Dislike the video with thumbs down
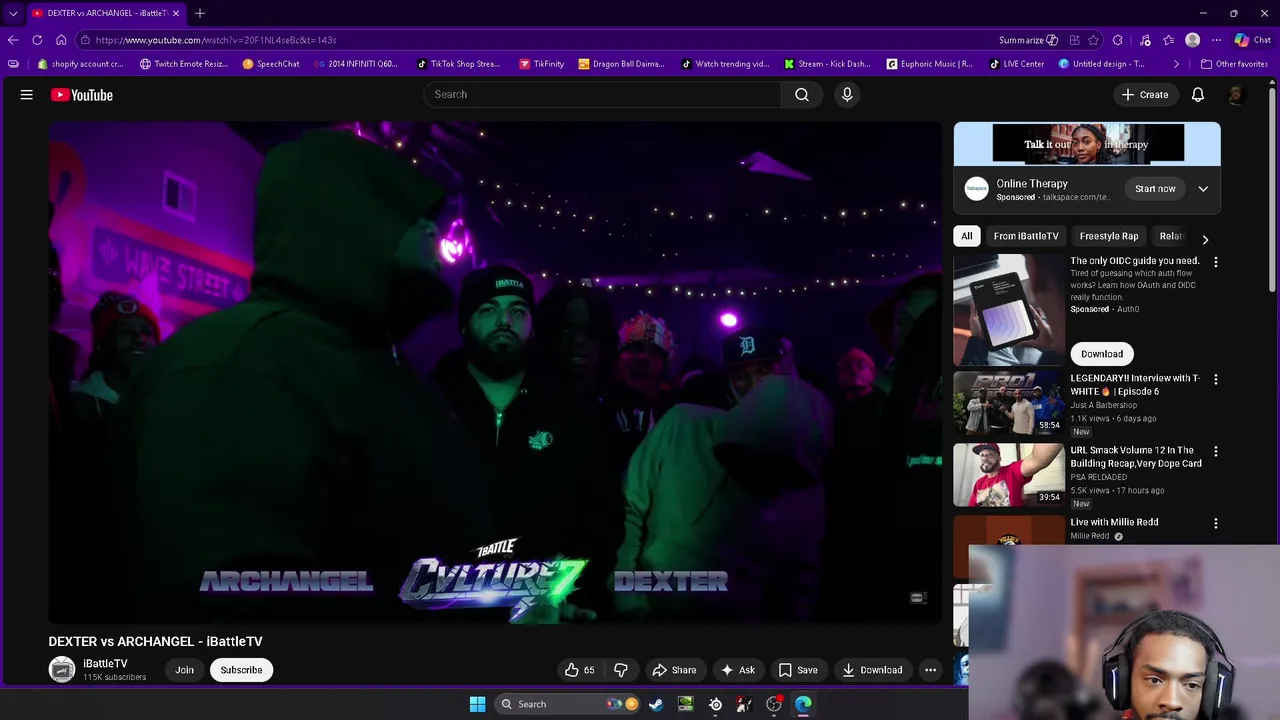Image resolution: width=1280 pixels, height=720 pixels. 621,670
